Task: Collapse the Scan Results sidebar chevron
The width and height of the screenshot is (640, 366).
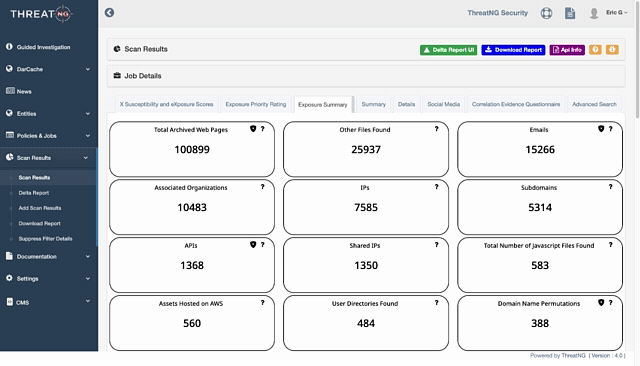Action: [86, 157]
